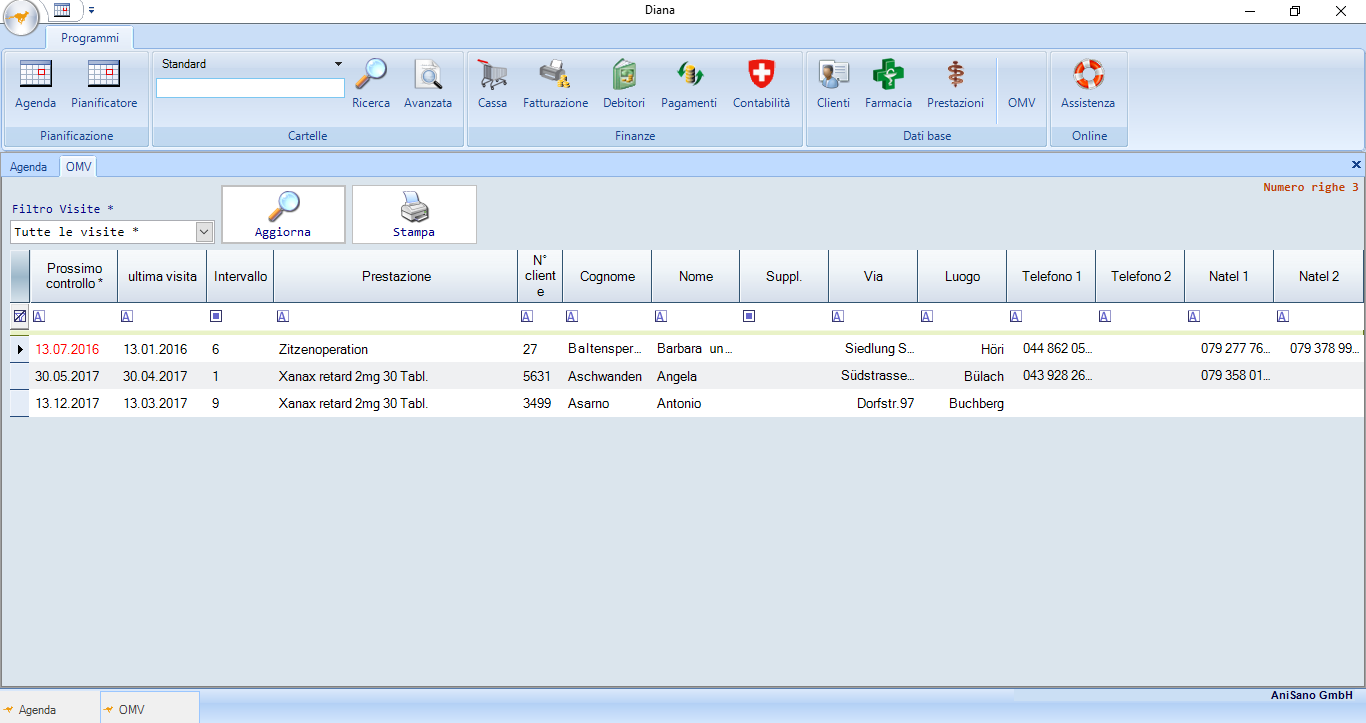The width and height of the screenshot is (1366, 723).
Task: Open the Cassa shopping cart
Action: pyautogui.click(x=493, y=85)
